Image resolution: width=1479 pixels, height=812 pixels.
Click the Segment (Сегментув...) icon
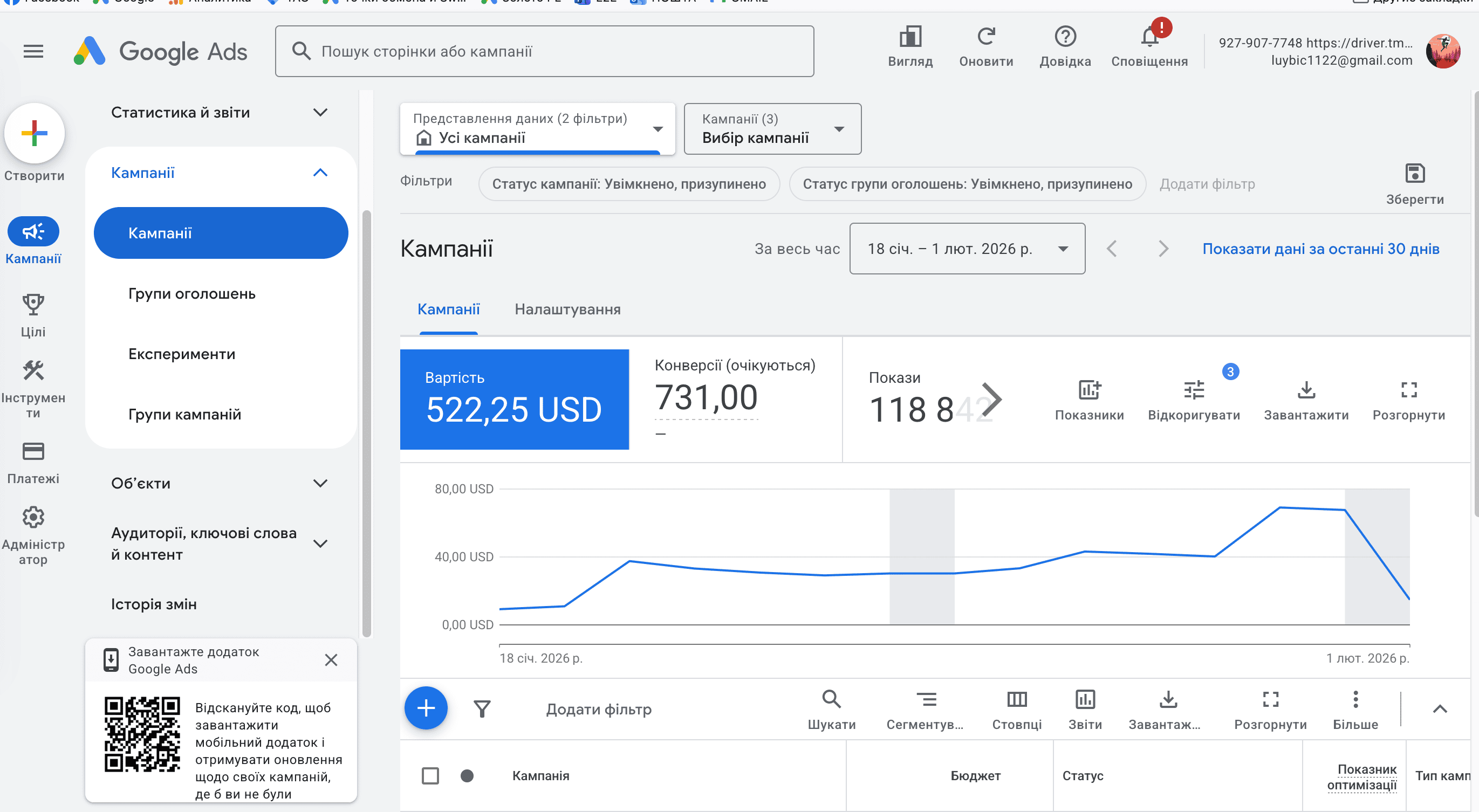point(926,699)
